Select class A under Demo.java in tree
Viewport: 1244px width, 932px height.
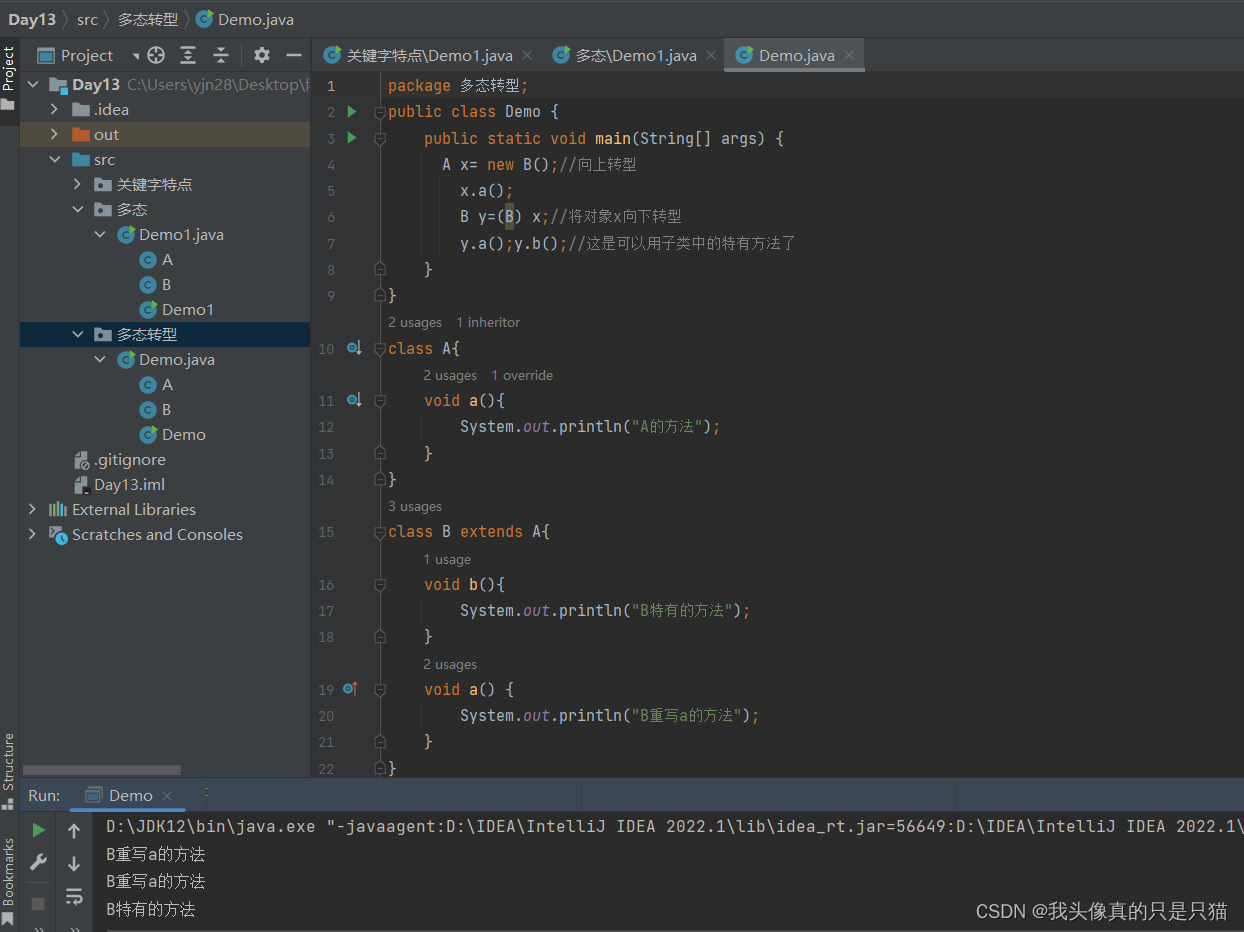(x=156, y=385)
